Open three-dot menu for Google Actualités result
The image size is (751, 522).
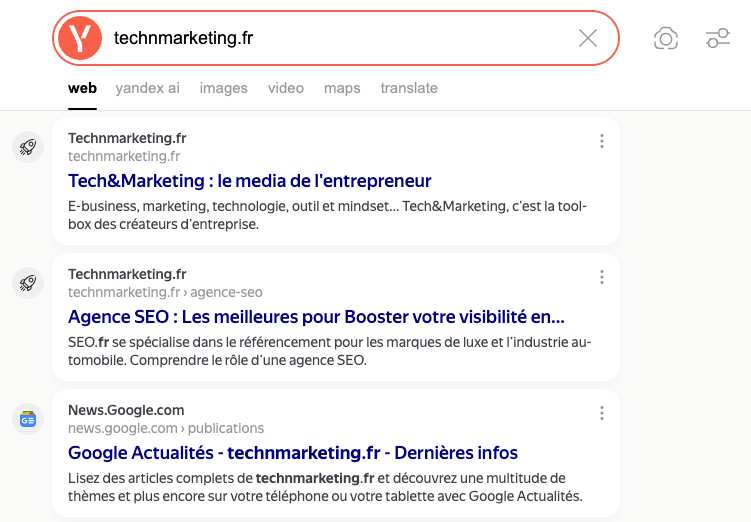click(x=602, y=413)
